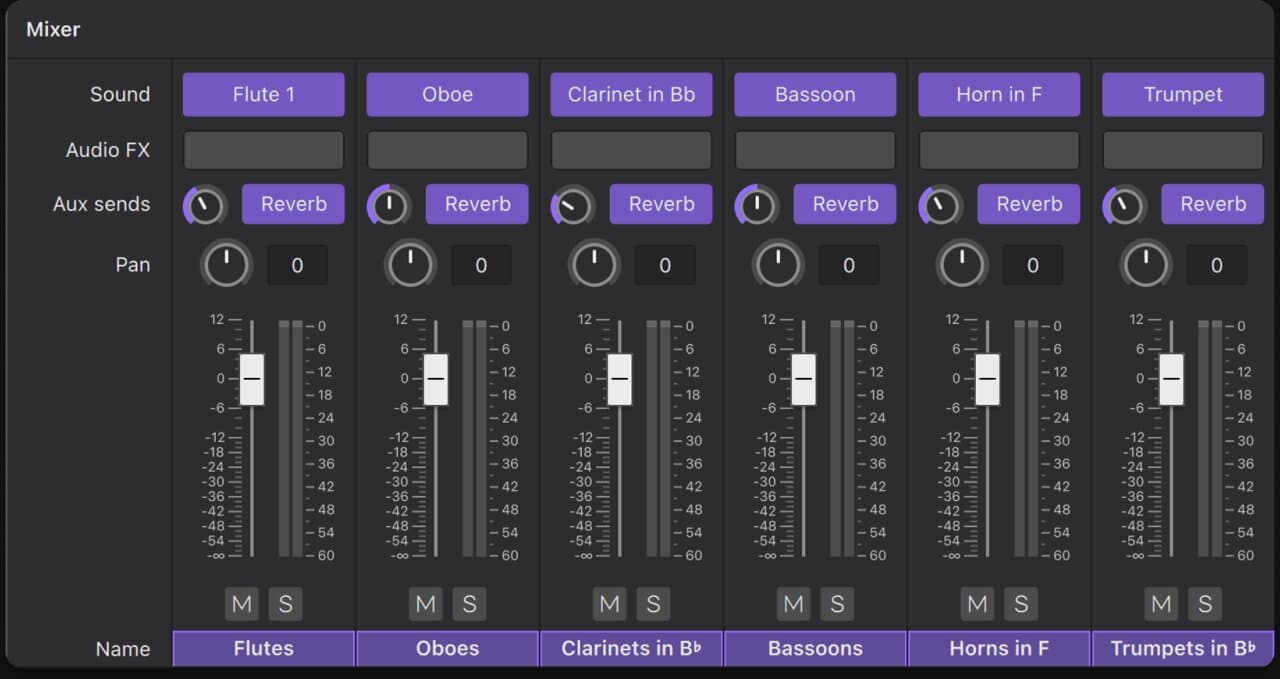Click the Reverb send button for Oboes
Image resolution: width=1280 pixels, height=679 pixels.
pyautogui.click(x=478, y=204)
